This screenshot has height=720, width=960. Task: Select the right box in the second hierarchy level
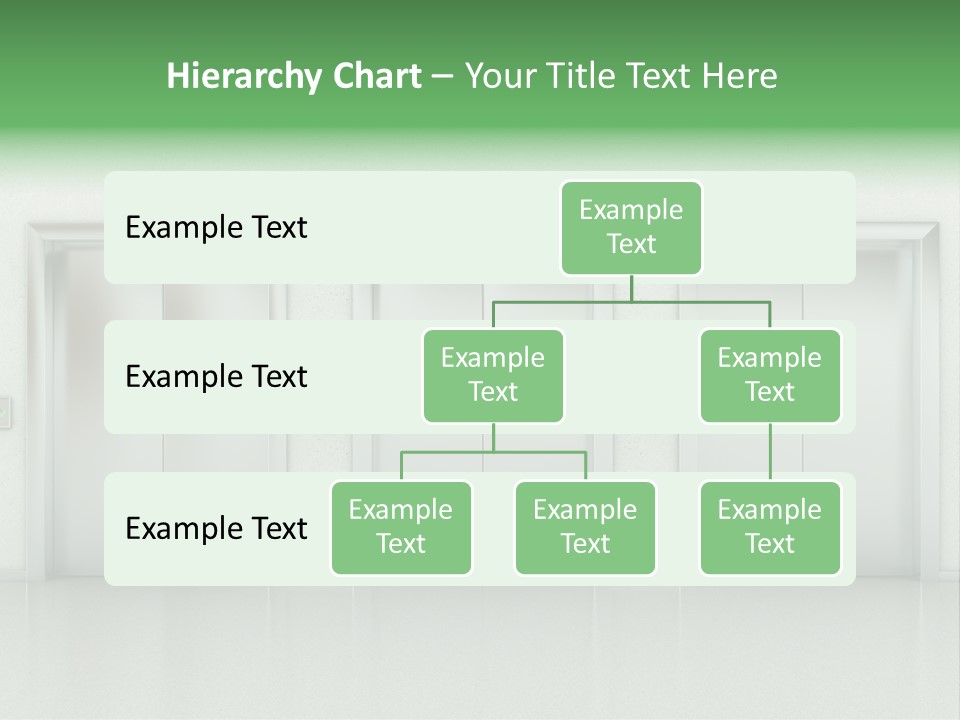770,375
